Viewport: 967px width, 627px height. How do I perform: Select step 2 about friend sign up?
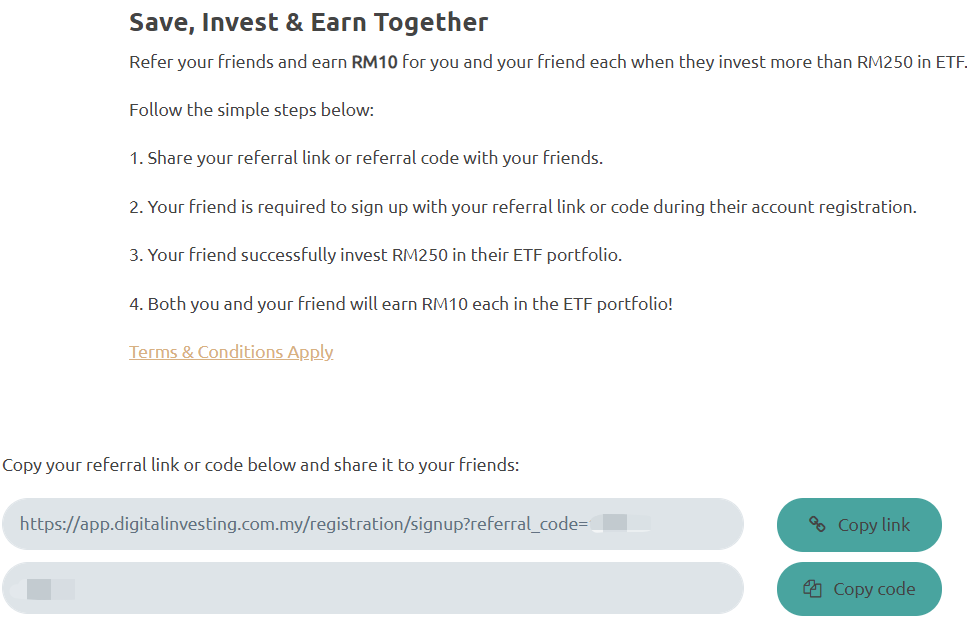523,207
